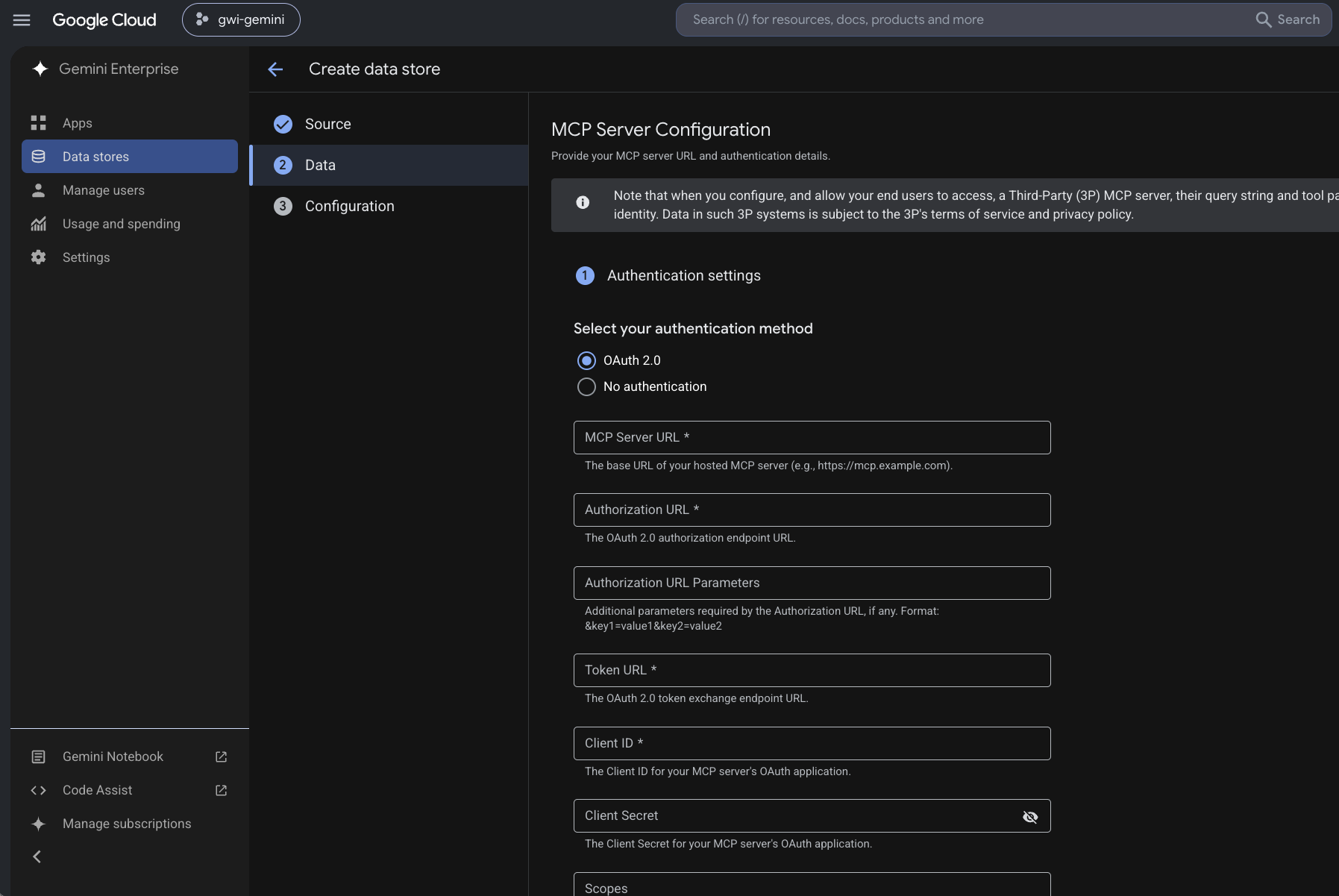Open Apps in the sidebar
1339x896 pixels.
click(x=130, y=123)
